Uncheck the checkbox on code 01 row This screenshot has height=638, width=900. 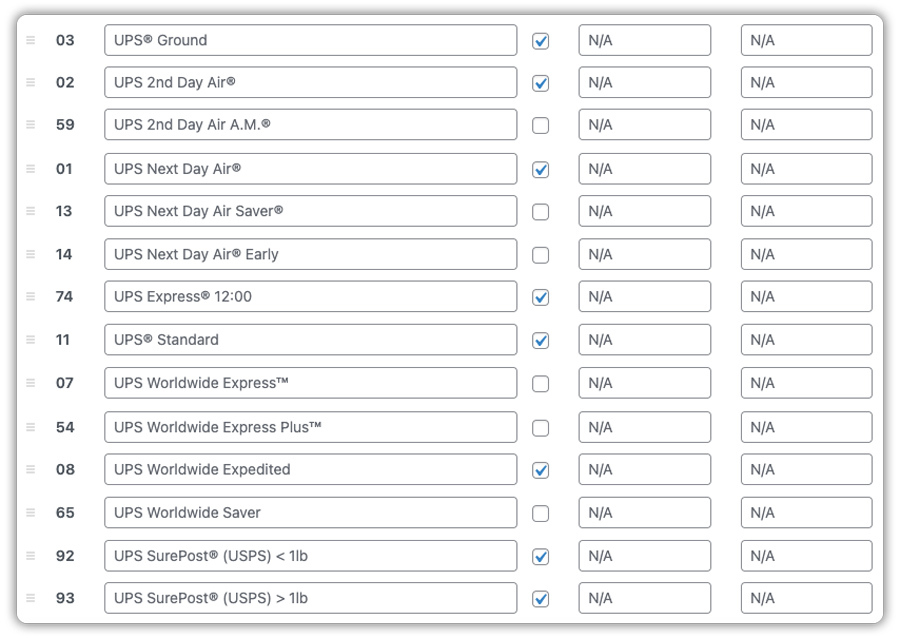(540, 170)
